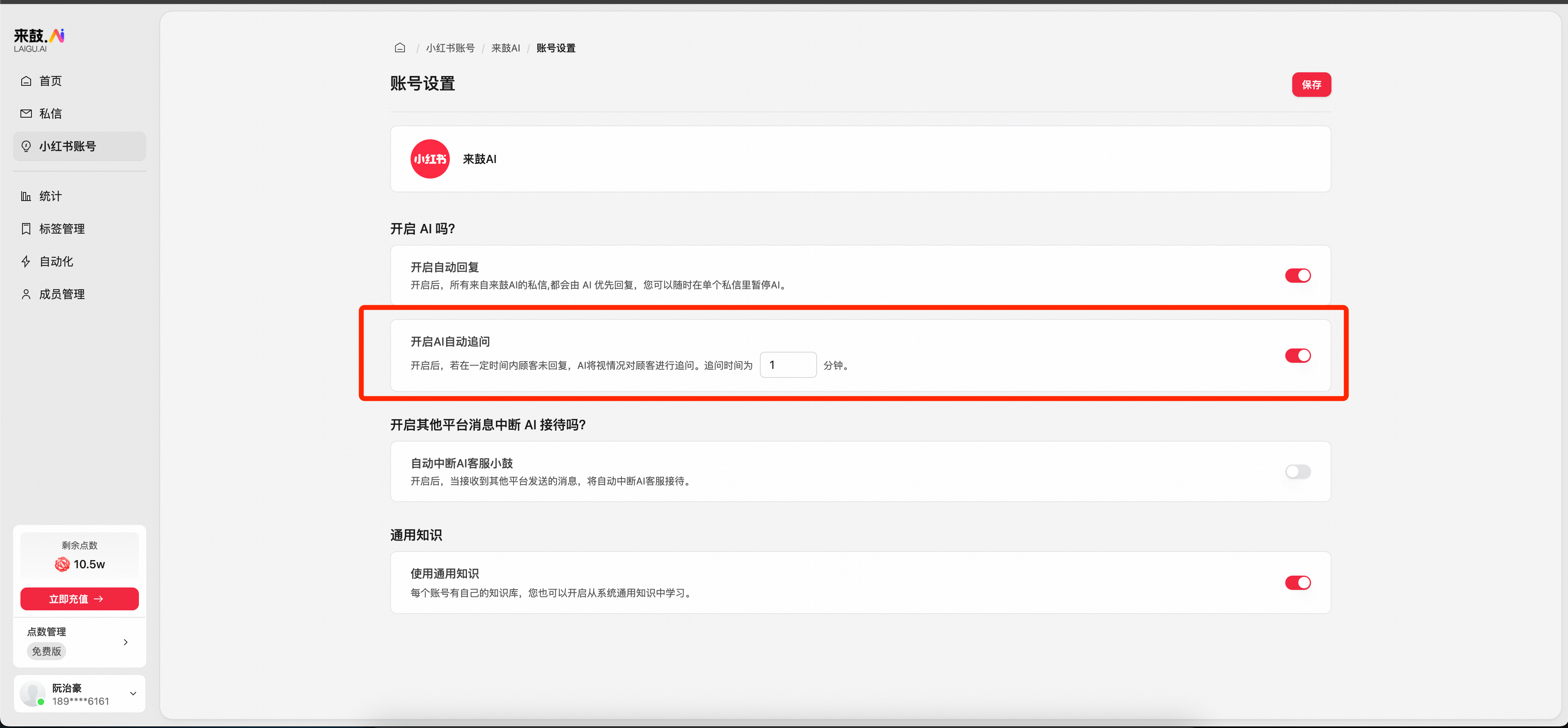Edit the follow-up minutes input field
Screen dimensions: 1568x728
(x=788, y=364)
